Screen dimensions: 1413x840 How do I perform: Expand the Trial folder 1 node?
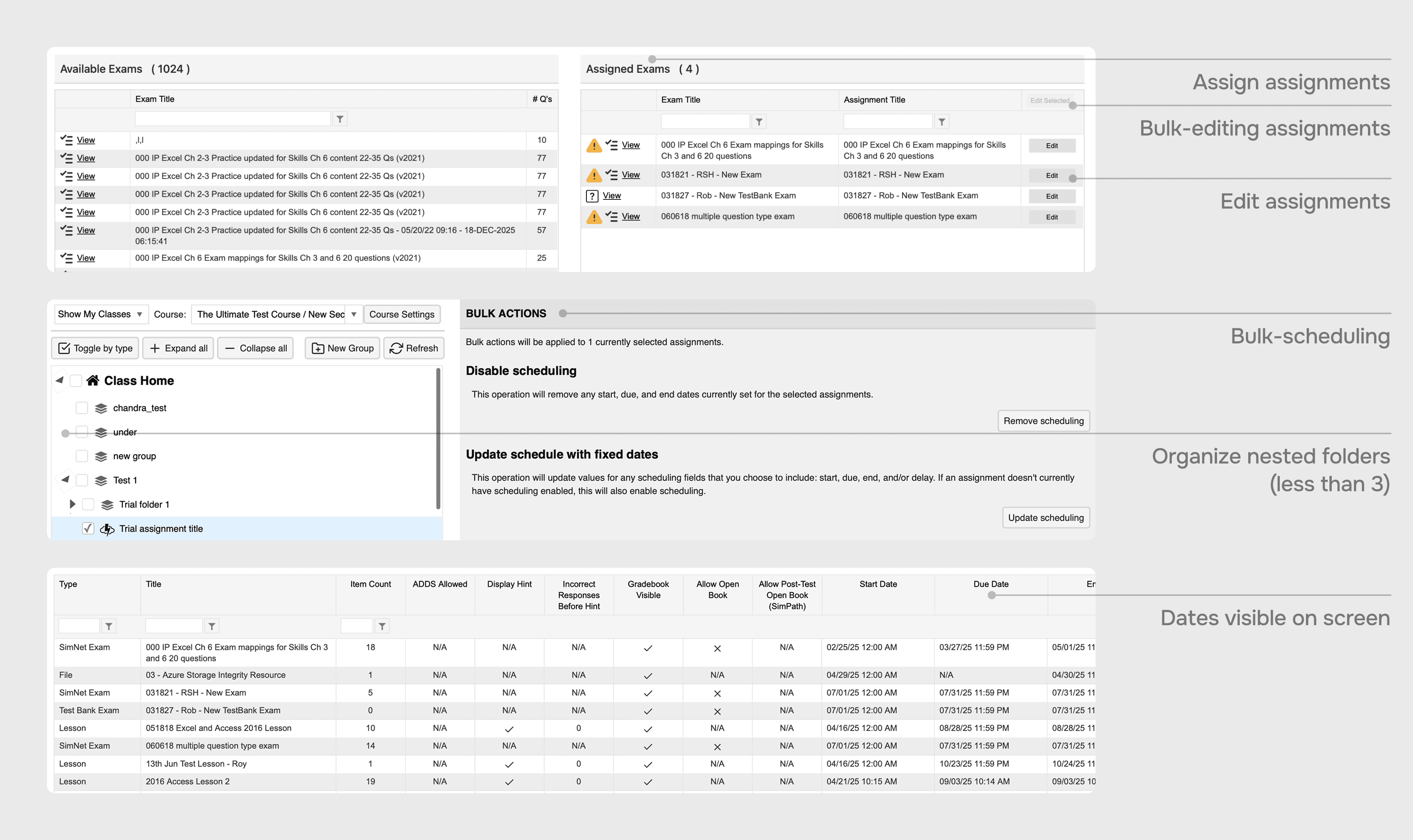72,504
